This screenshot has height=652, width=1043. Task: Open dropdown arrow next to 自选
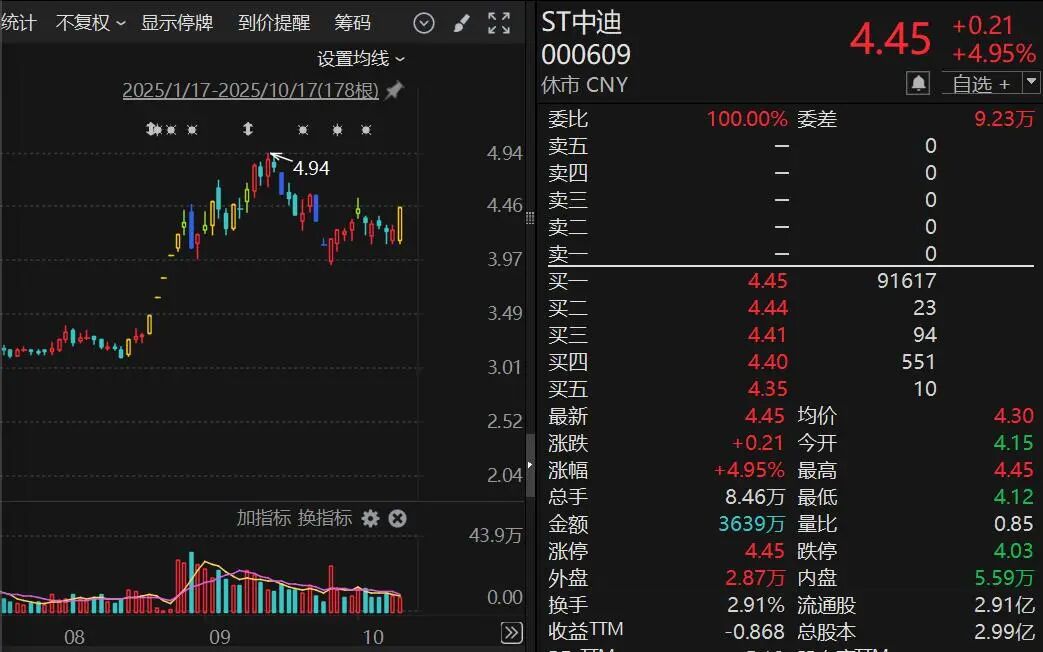[x=1031, y=82]
